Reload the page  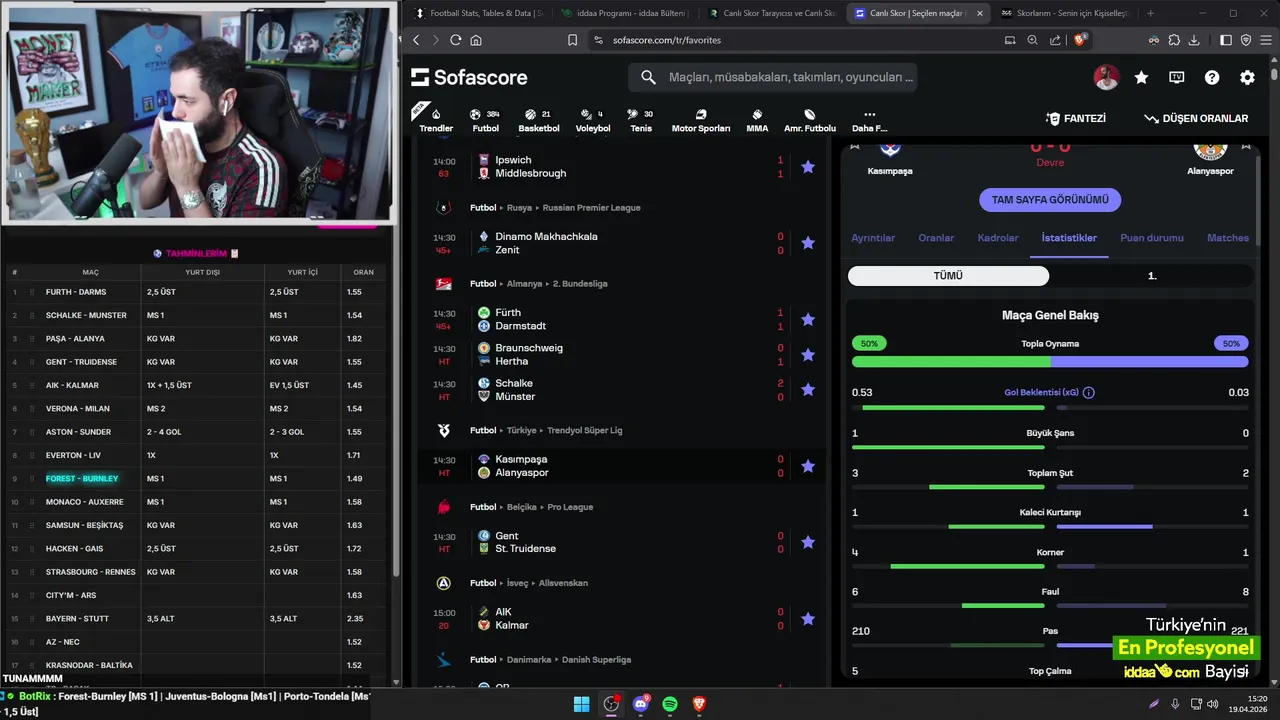tap(456, 40)
